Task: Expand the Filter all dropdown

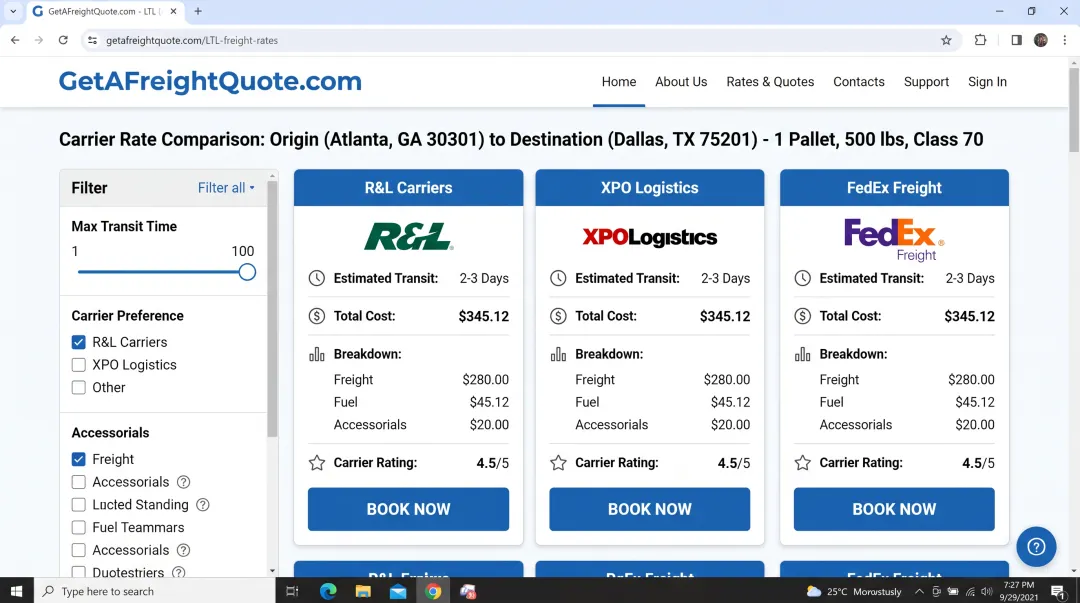Action: pos(226,187)
